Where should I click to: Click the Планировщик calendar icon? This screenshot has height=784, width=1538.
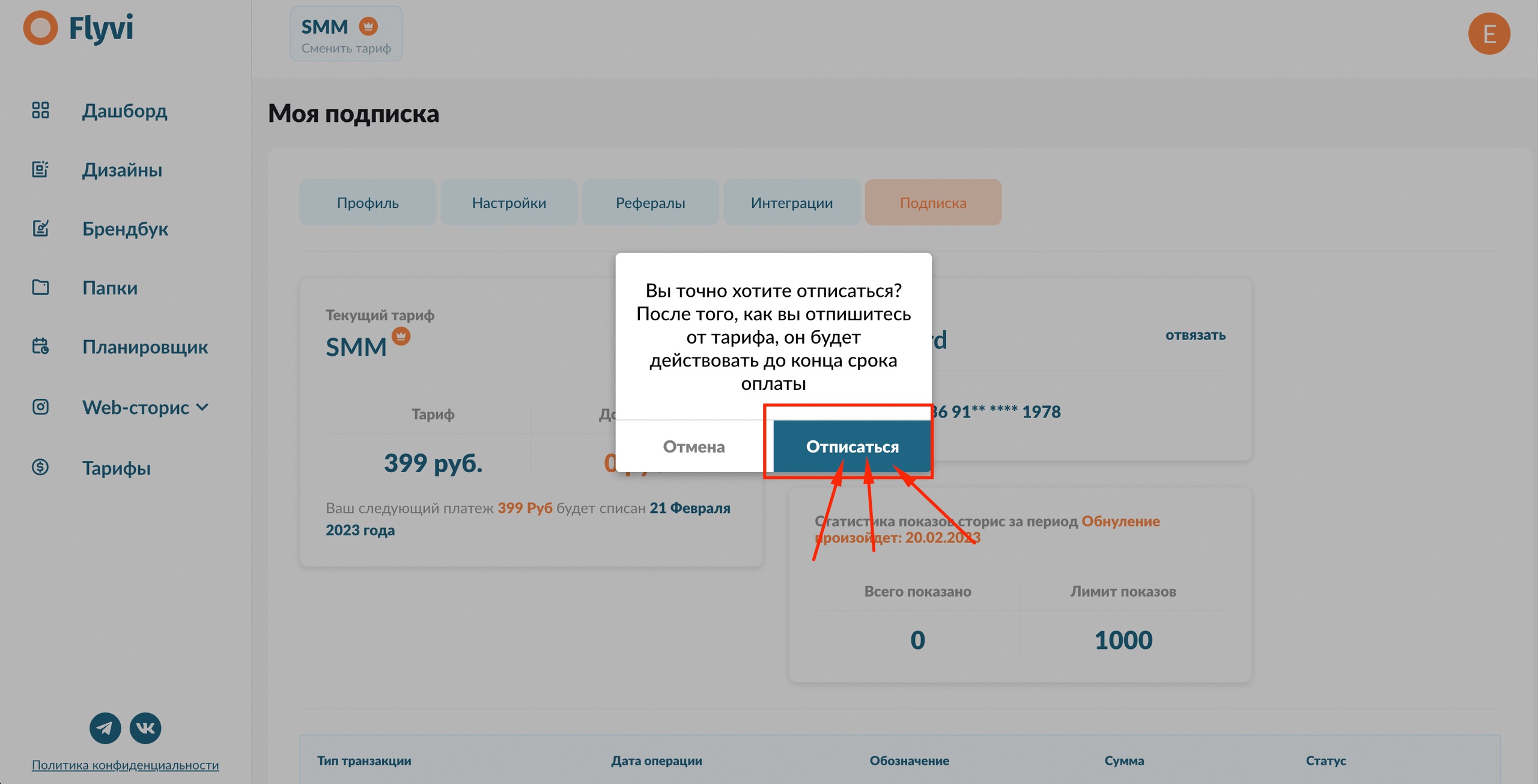[x=40, y=346]
